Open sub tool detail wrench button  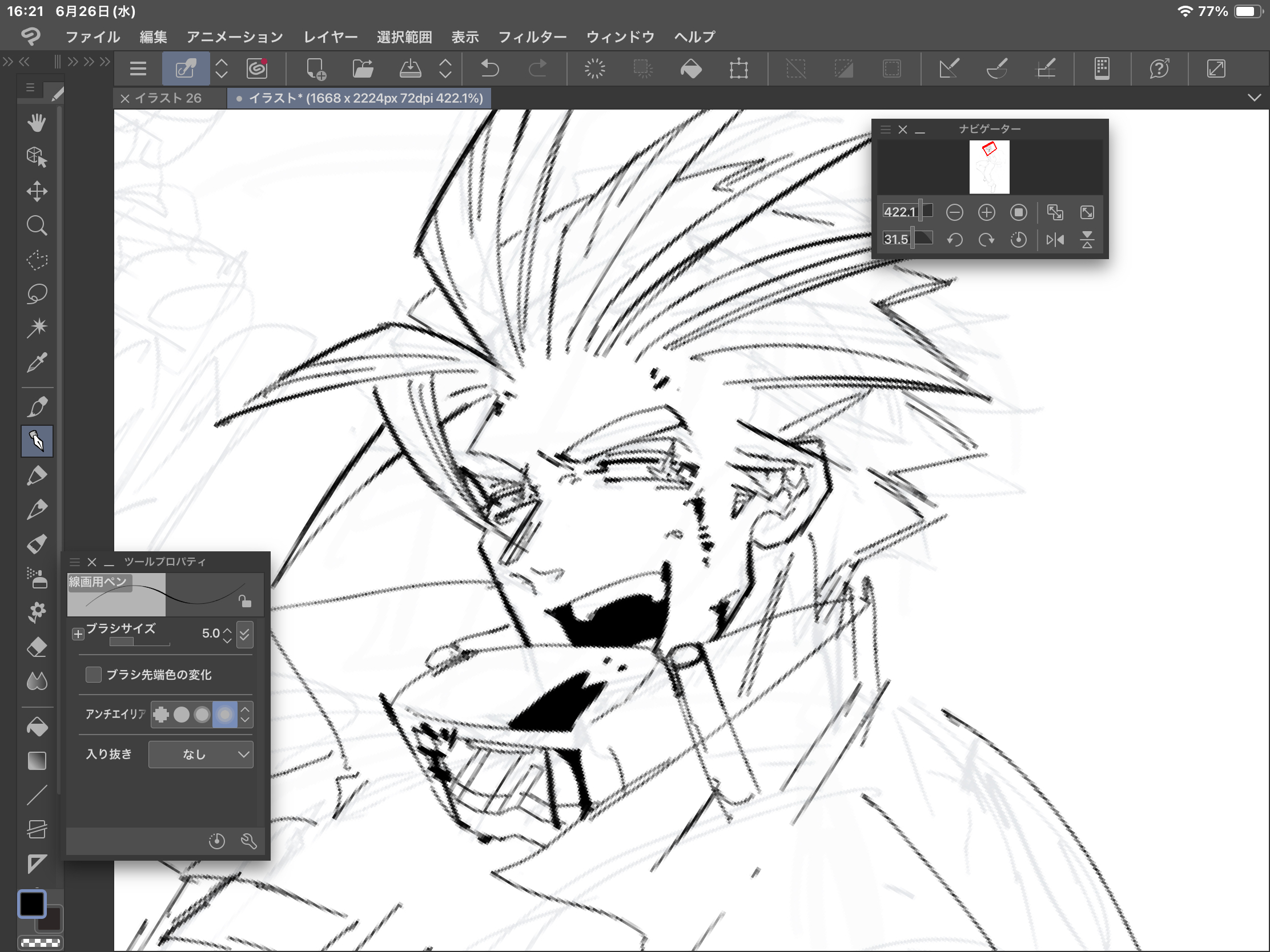[x=248, y=841]
